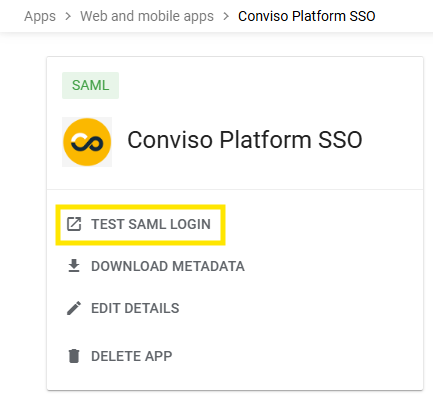Screen dimensions: 433x400
Task: Select DELETE APP
Action: click(132, 356)
